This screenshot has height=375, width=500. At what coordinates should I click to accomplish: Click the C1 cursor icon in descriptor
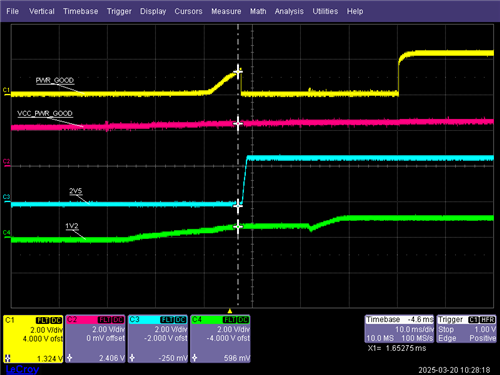[8, 358]
